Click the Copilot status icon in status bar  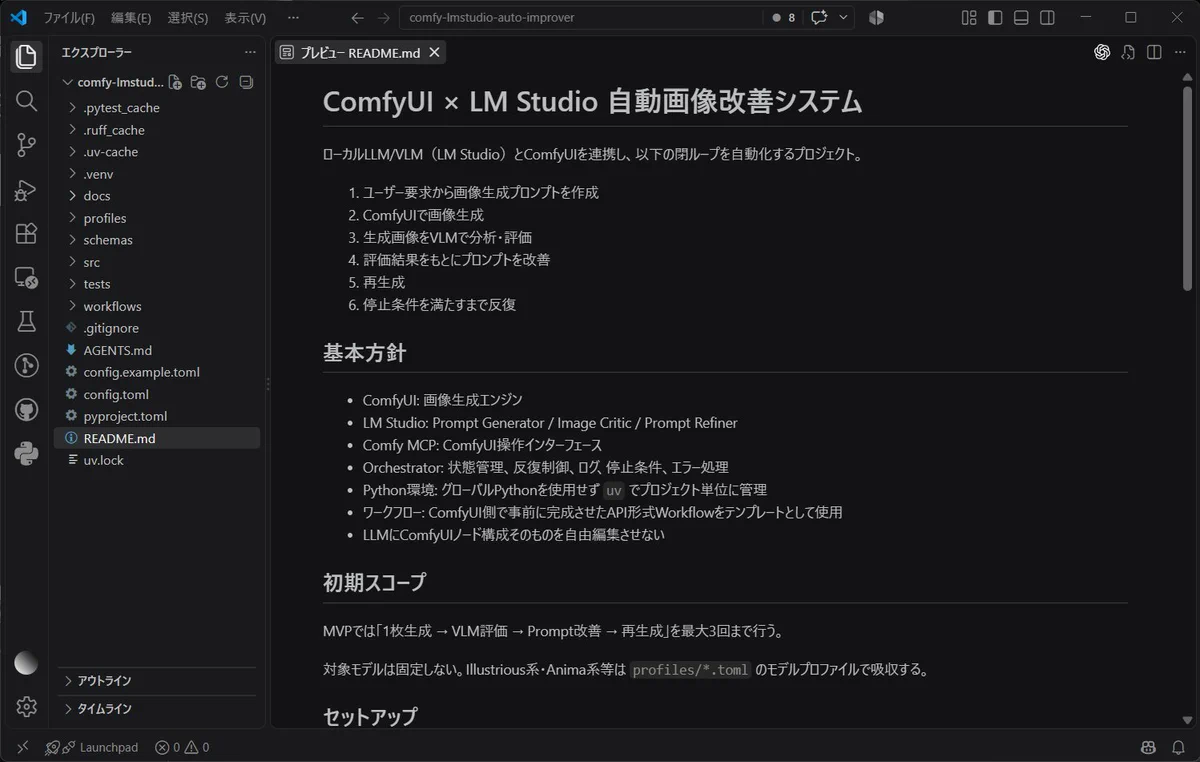[1148, 747]
